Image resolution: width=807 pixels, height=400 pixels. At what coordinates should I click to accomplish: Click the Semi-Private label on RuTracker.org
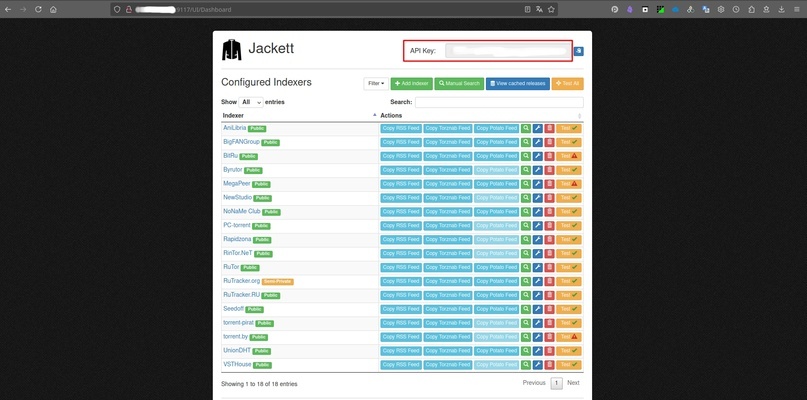[x=277, y=282]
